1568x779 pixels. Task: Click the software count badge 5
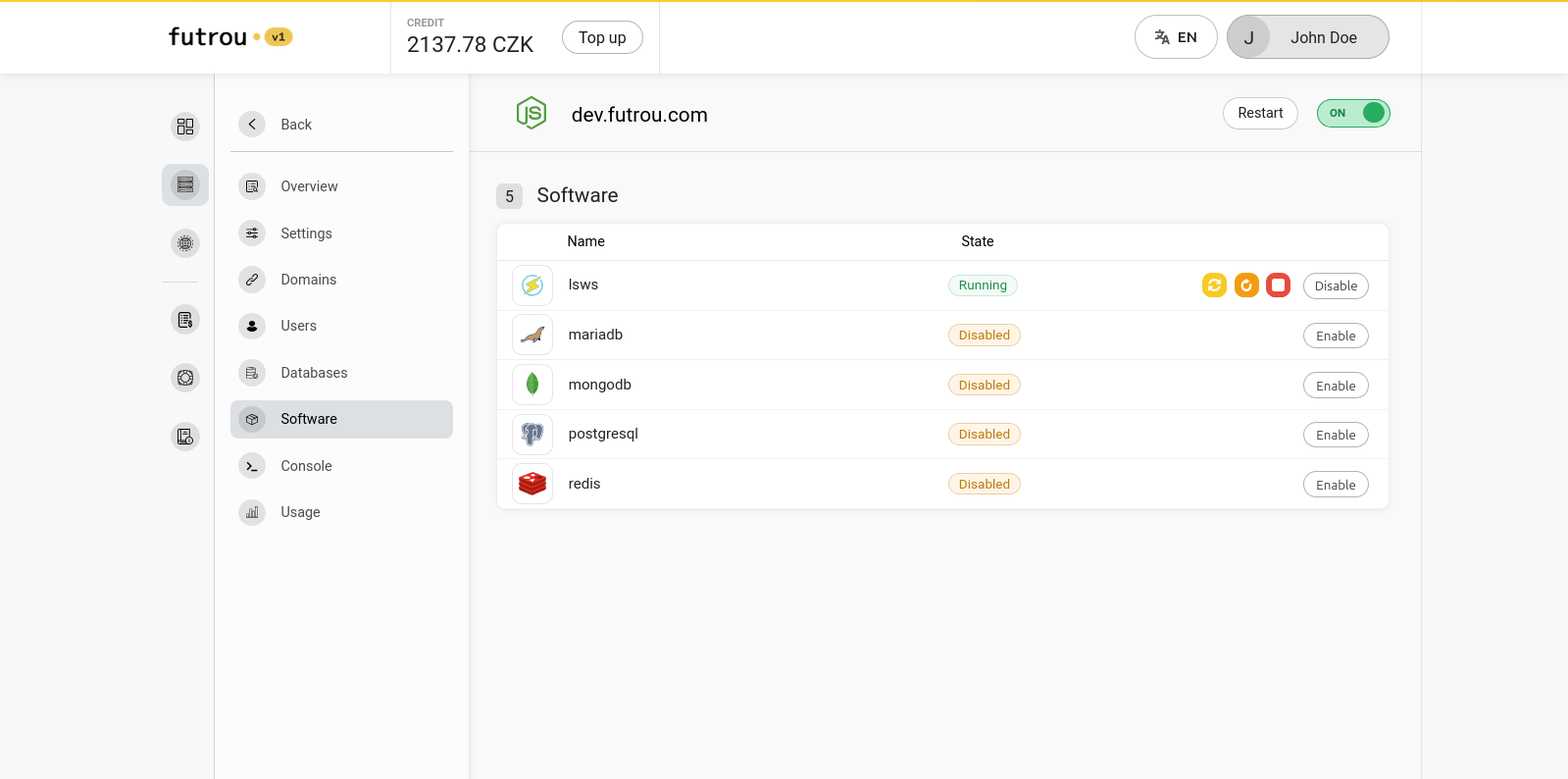(509, 196)
